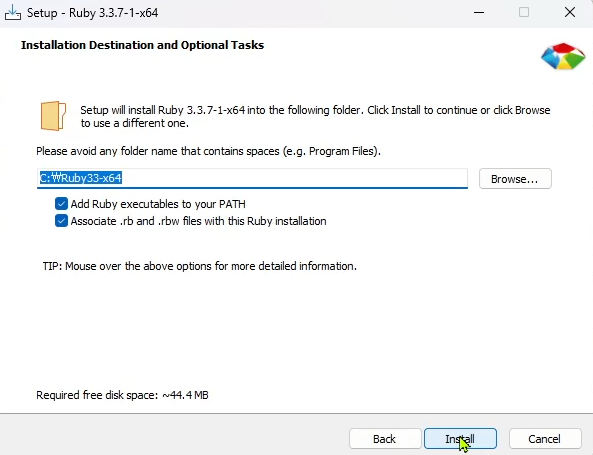Click the 'Add Ruby executables to your PATH' label
The height and width of the screenshot is (455, 593).
point(158,204)
